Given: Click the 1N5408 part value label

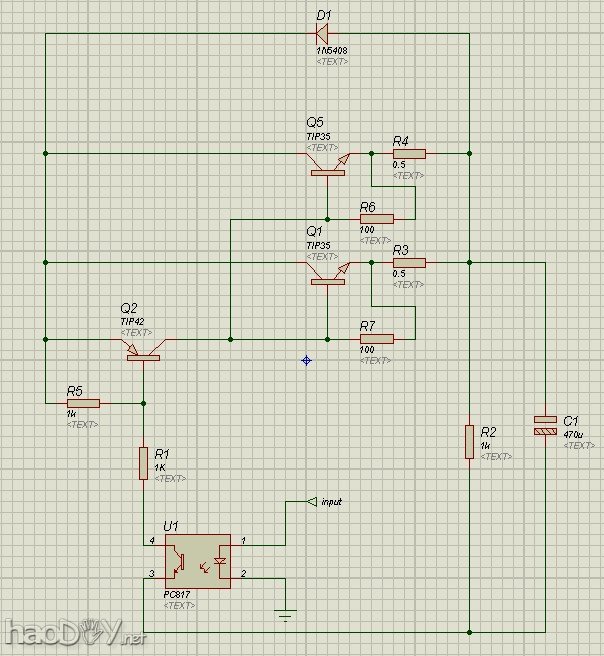Looking at the screenshot, I should pyautogui.click(x=331, y=50).
